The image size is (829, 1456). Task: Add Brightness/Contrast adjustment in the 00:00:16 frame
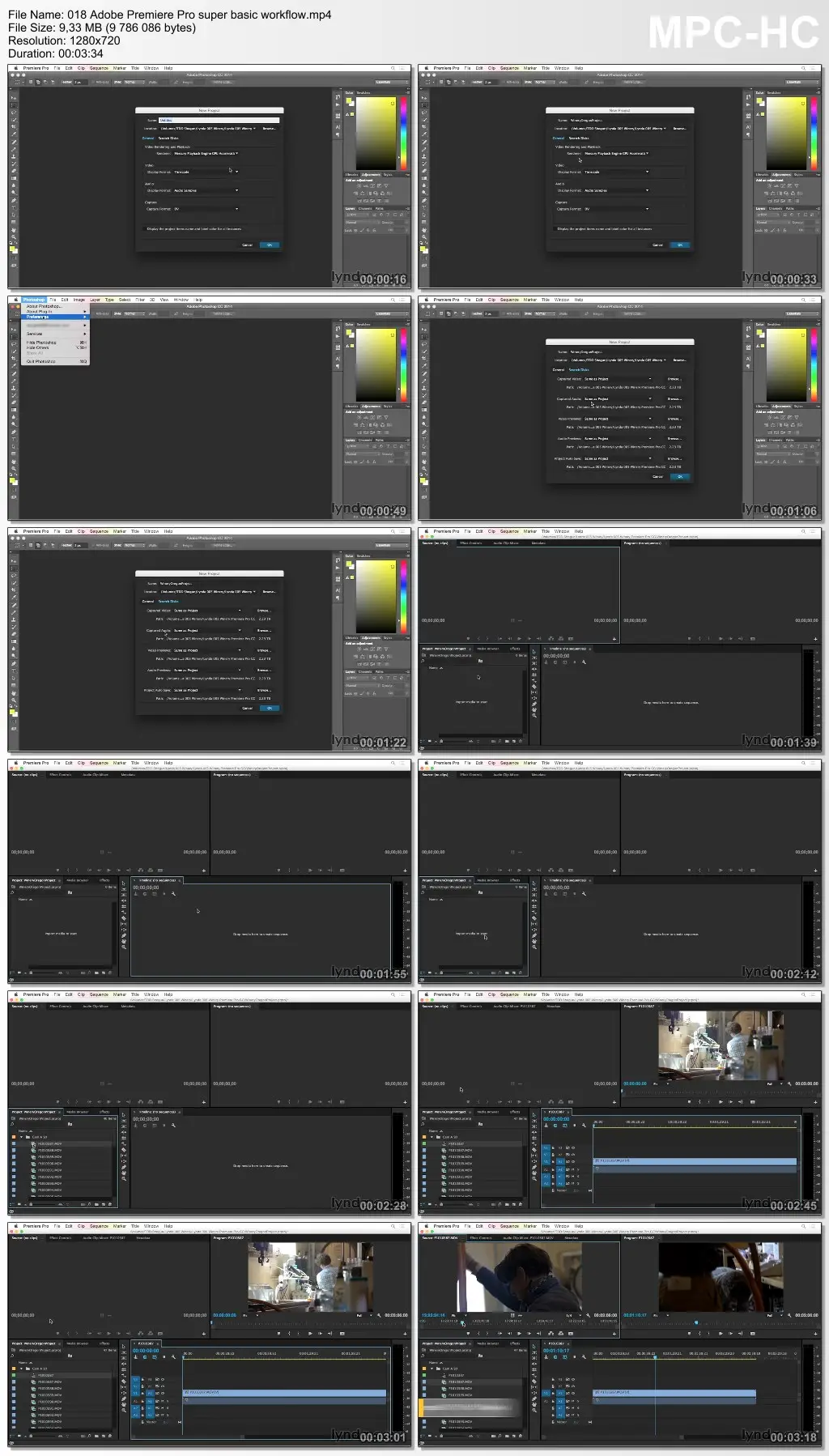point(359,185)
